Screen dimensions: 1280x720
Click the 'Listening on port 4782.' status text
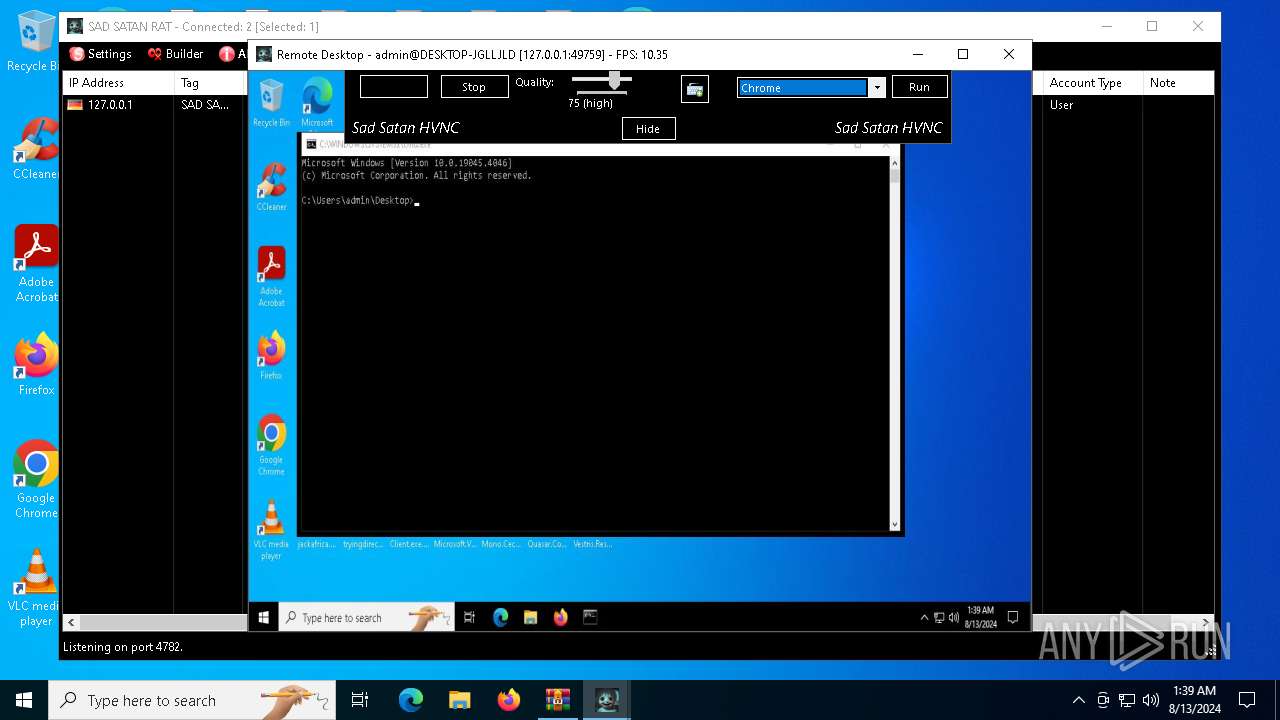point(123,647)
